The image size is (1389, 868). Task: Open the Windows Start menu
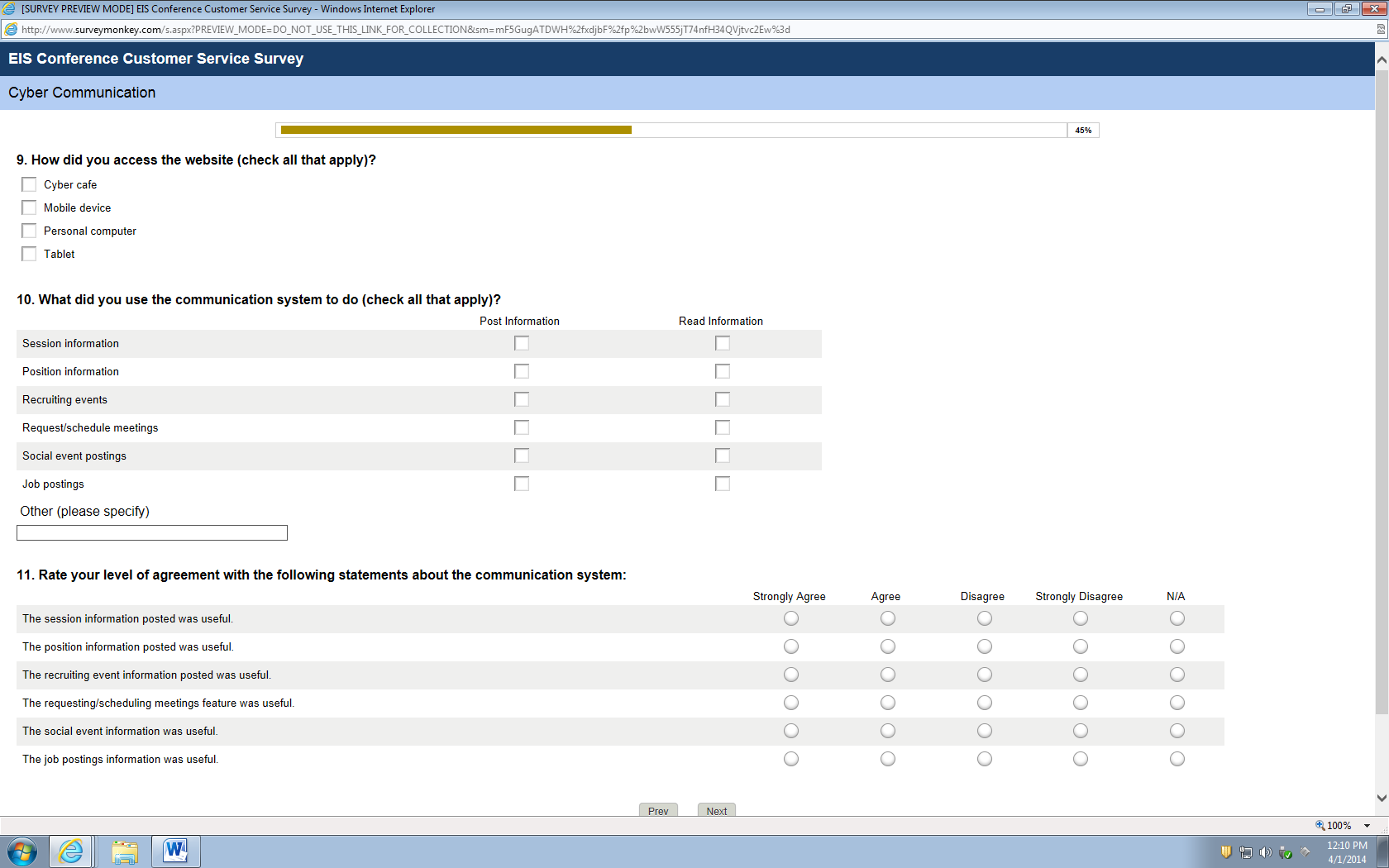pos(21,851)
